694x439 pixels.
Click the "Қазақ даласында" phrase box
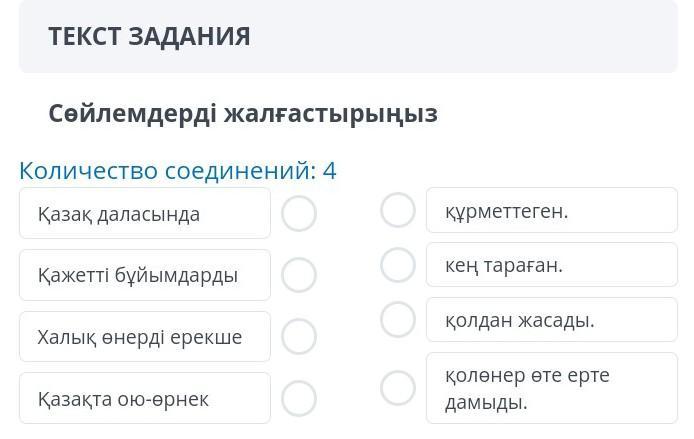tap(144, 214)
